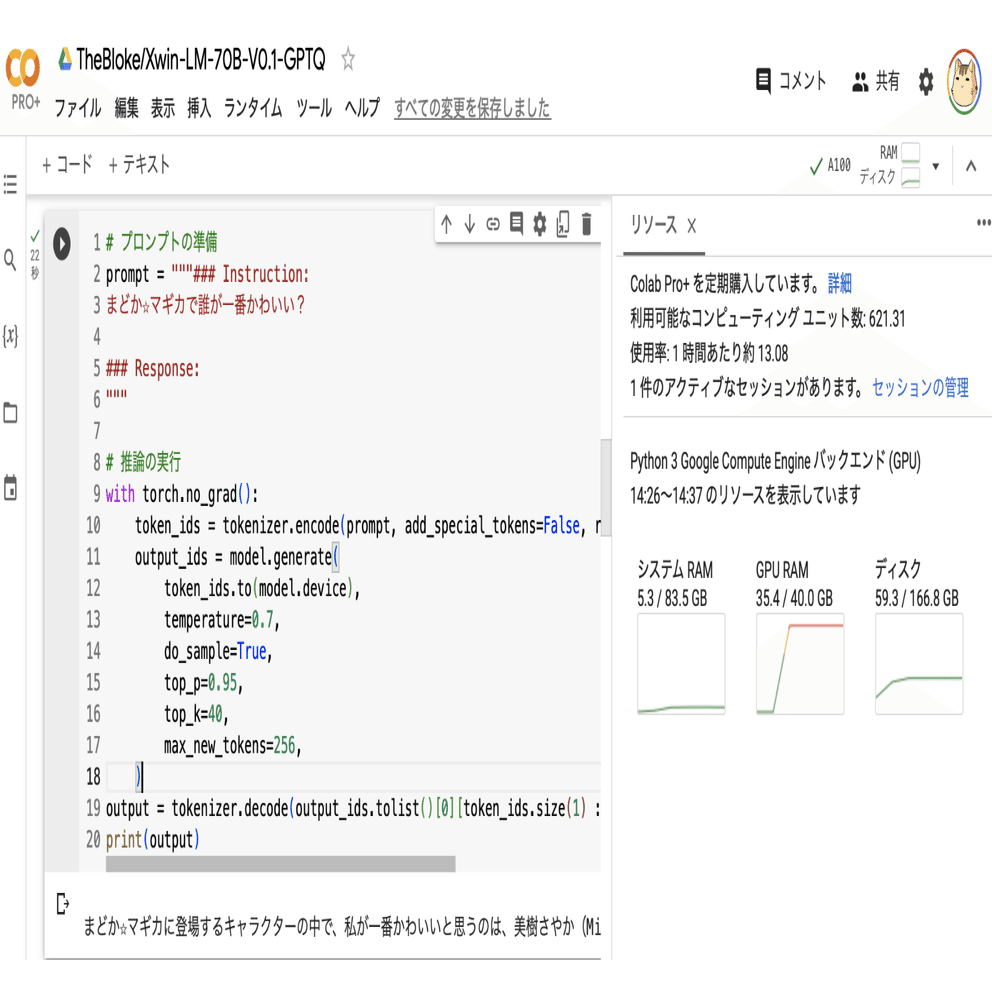
Task: Delete the code cell
Action: tap(585, 224)
